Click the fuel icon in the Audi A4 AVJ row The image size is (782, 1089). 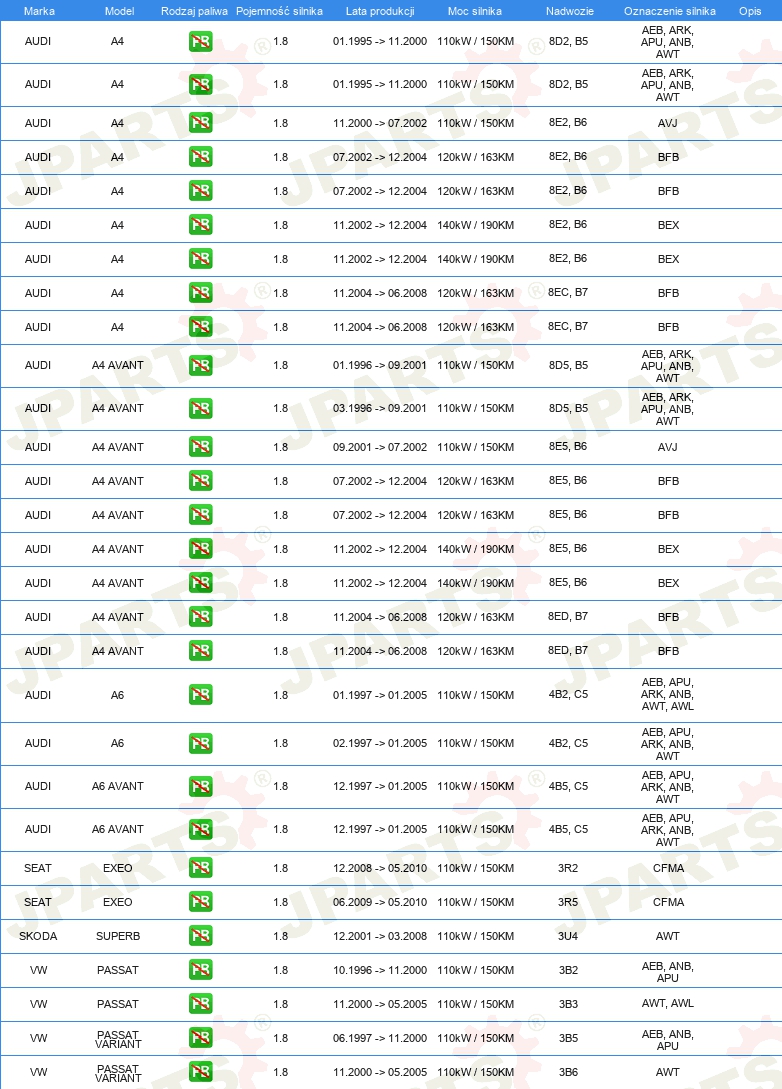pos(201,123)
